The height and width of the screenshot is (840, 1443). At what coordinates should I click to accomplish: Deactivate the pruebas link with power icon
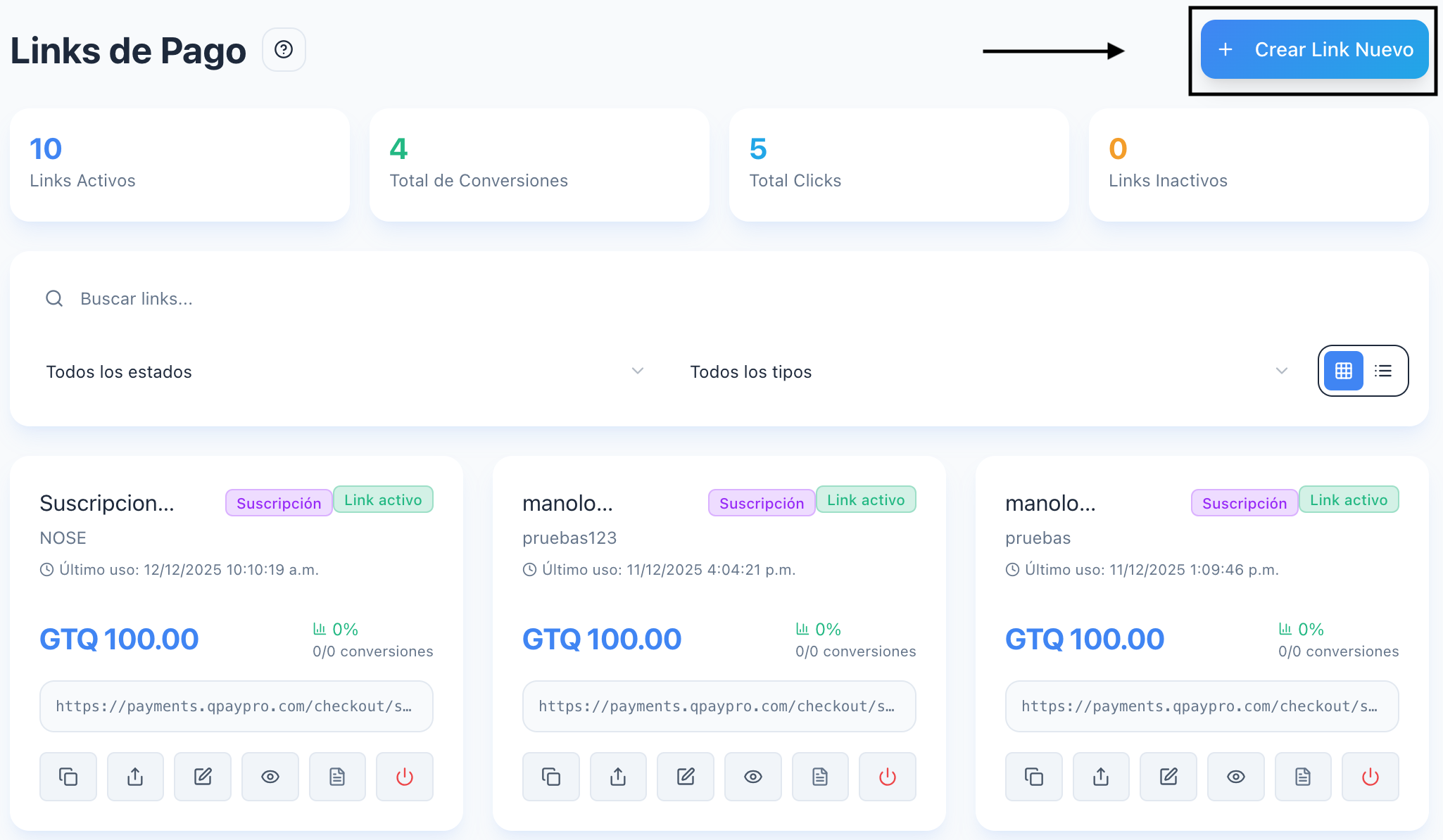point(1370,777)
